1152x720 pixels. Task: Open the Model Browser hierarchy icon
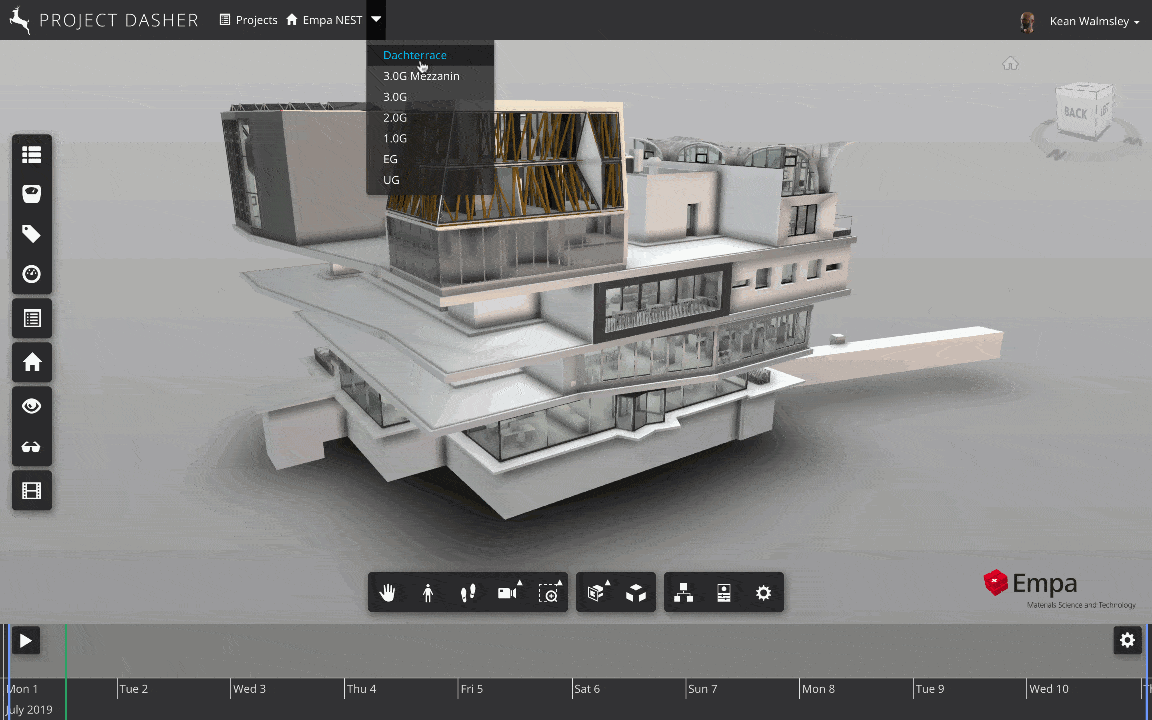(x=683, y=592)
